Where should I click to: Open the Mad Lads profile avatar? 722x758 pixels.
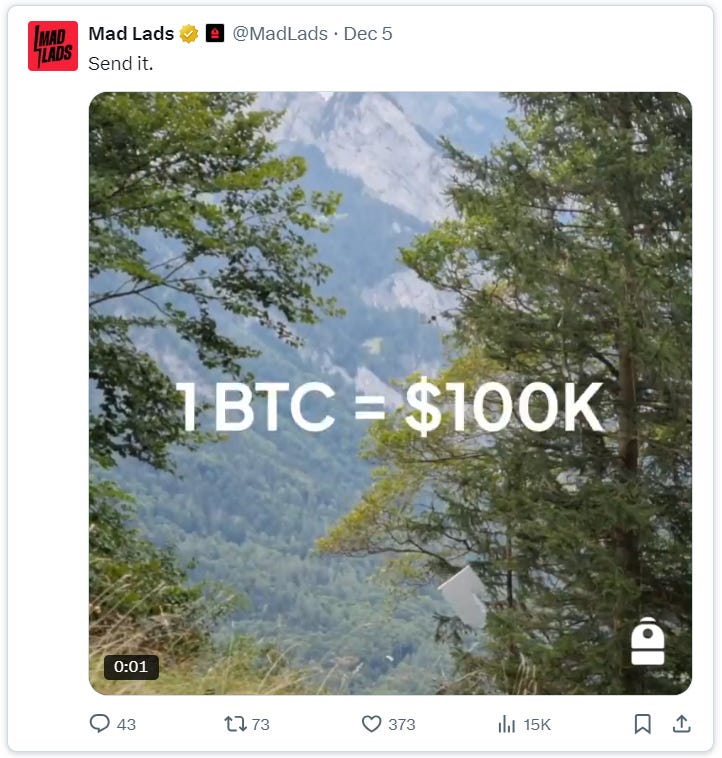click(x=53, y=46)
